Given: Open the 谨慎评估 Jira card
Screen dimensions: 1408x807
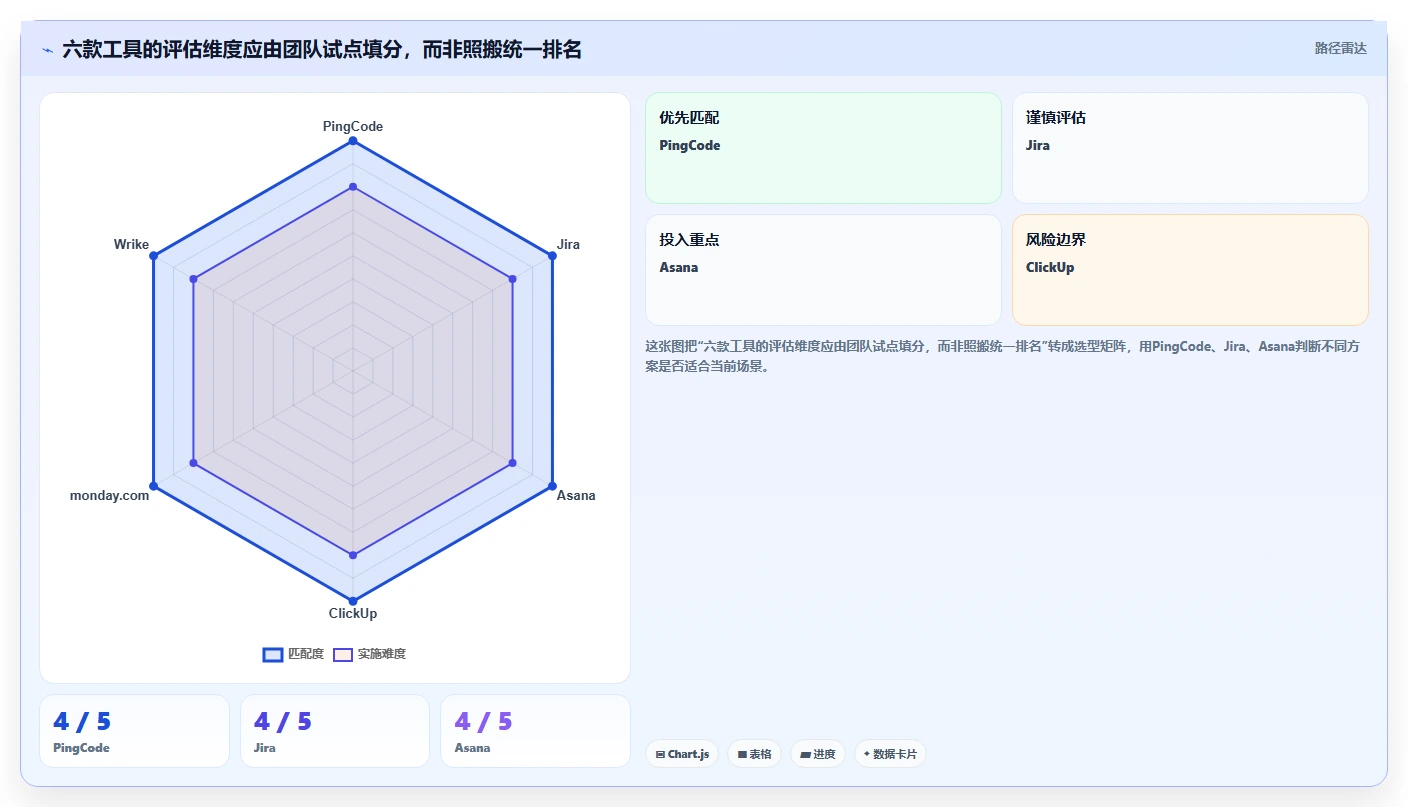Looking at the screenshot, I should (1190, 148).
